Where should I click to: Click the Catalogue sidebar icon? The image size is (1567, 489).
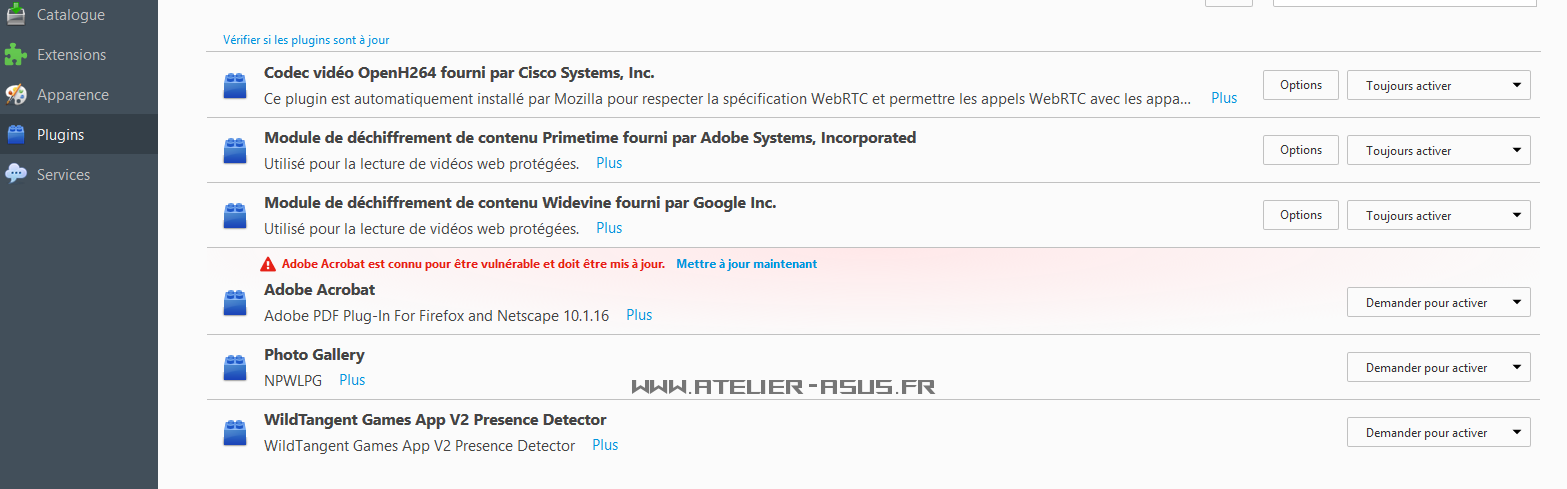click(x=15, y=15)
